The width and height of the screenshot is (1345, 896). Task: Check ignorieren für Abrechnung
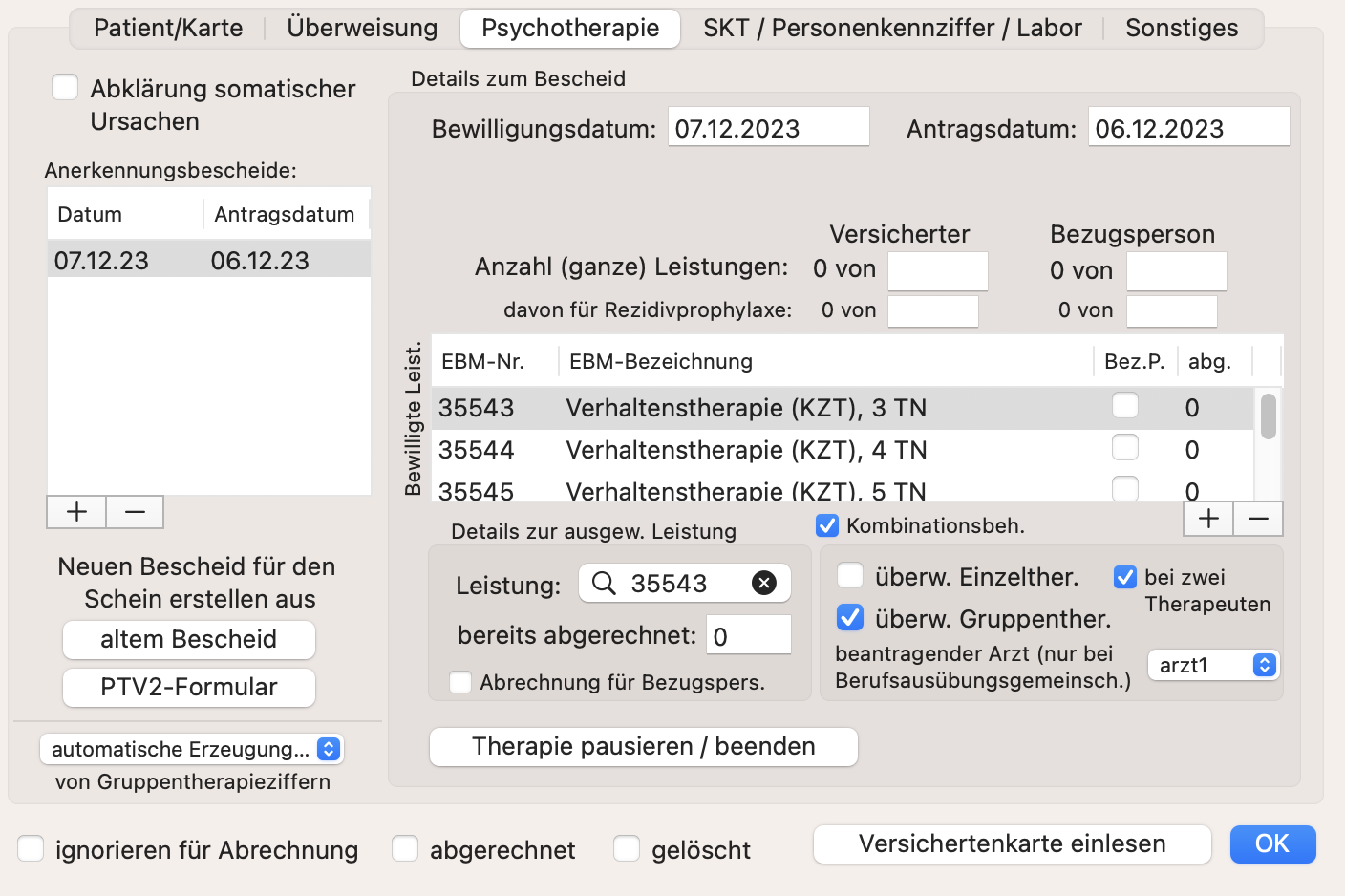(32, 848)
